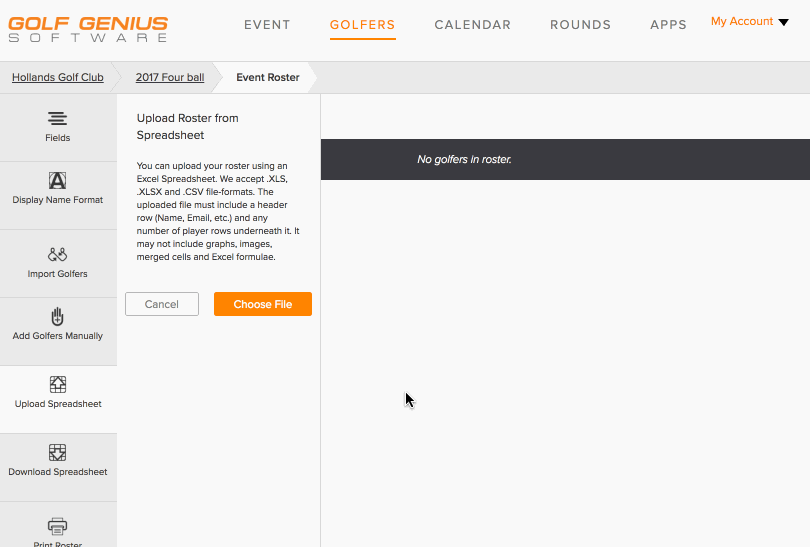Click the Choose File button
The width and height of the screenshot is (810, 547).
click(x=263, y=304)
